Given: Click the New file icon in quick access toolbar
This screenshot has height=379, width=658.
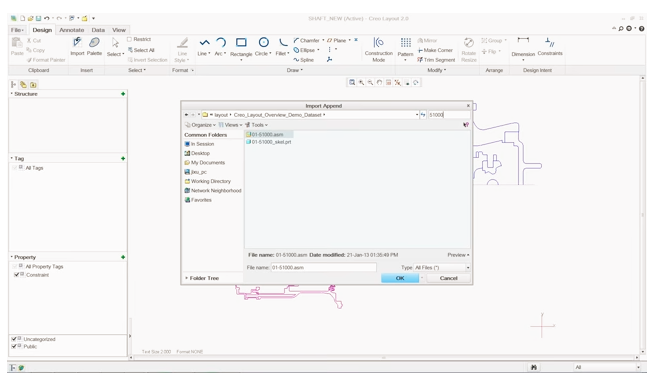Looking at the screenshot, I should [x=22, y=18].
